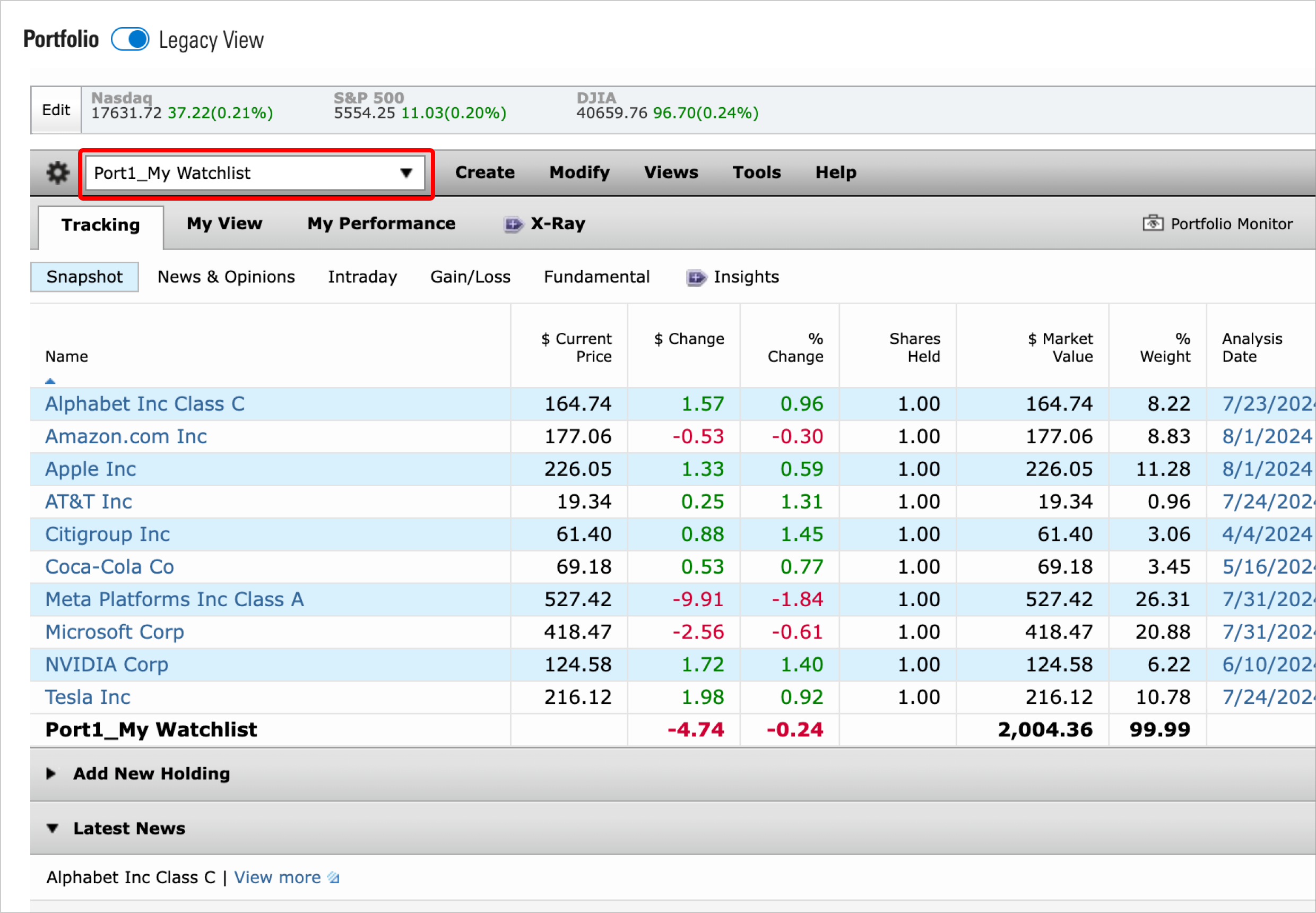1316x913 pixels.
Task: Click the total market value 2,004.36
Action: [x=1045, y=730]
